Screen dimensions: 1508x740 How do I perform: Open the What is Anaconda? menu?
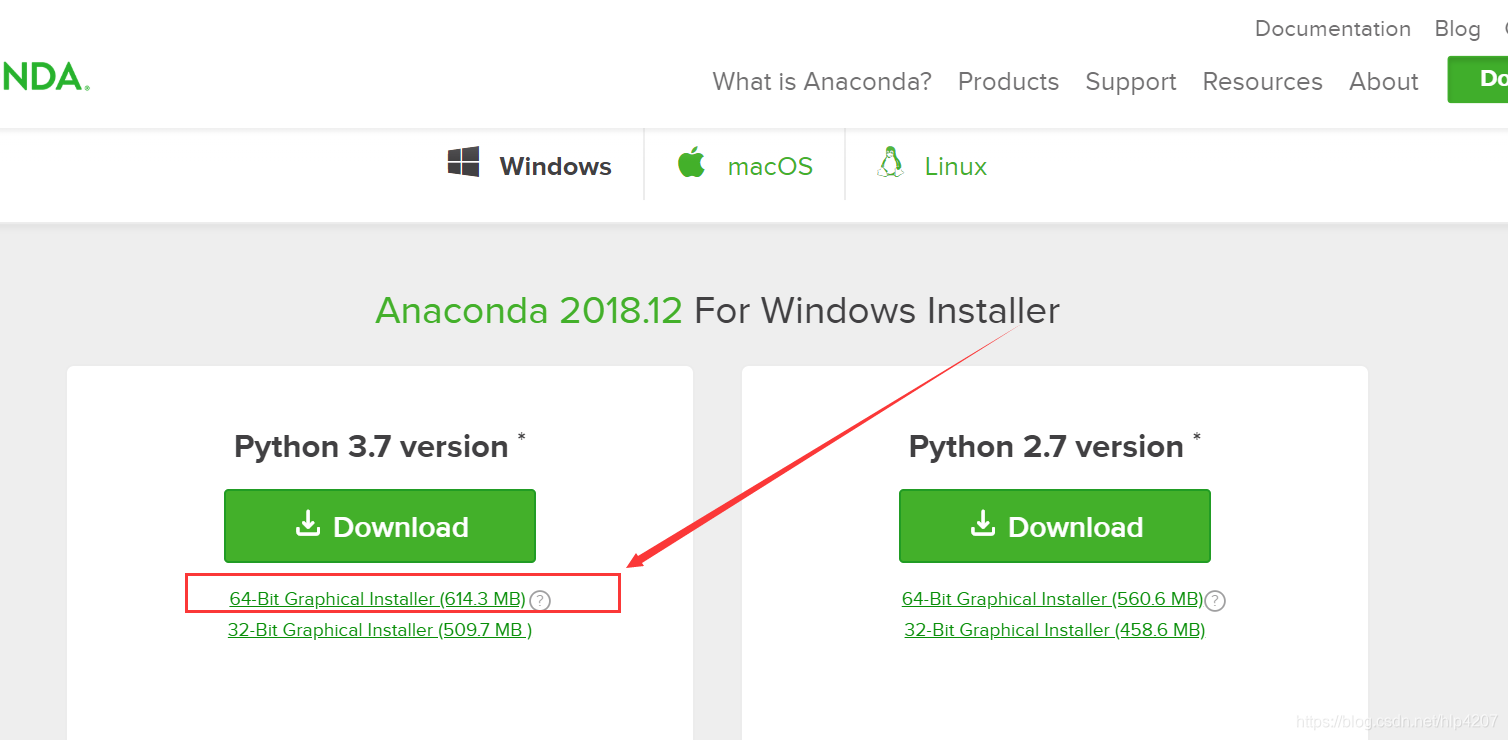[x=822, y=81]
